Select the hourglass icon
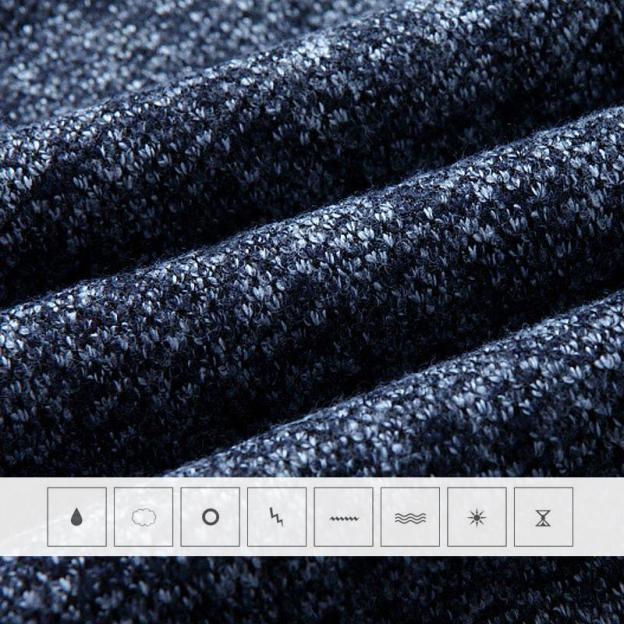The image size is (624, 624). point(543,517)
